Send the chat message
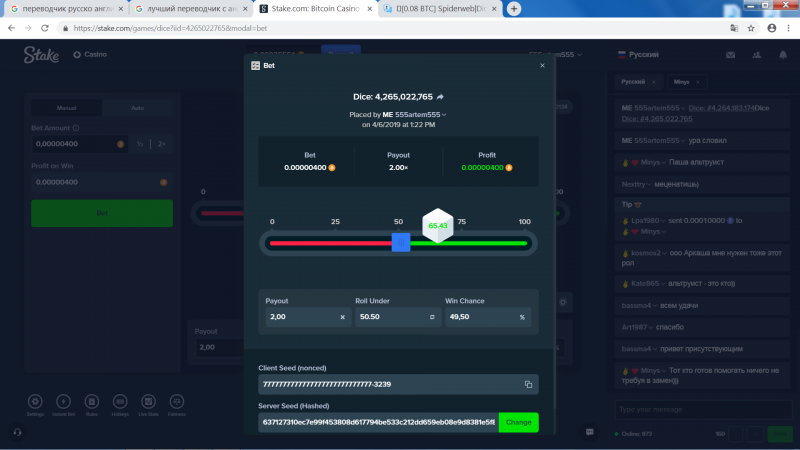The height and width of the screenshot is (450, 800). [780, 434]
